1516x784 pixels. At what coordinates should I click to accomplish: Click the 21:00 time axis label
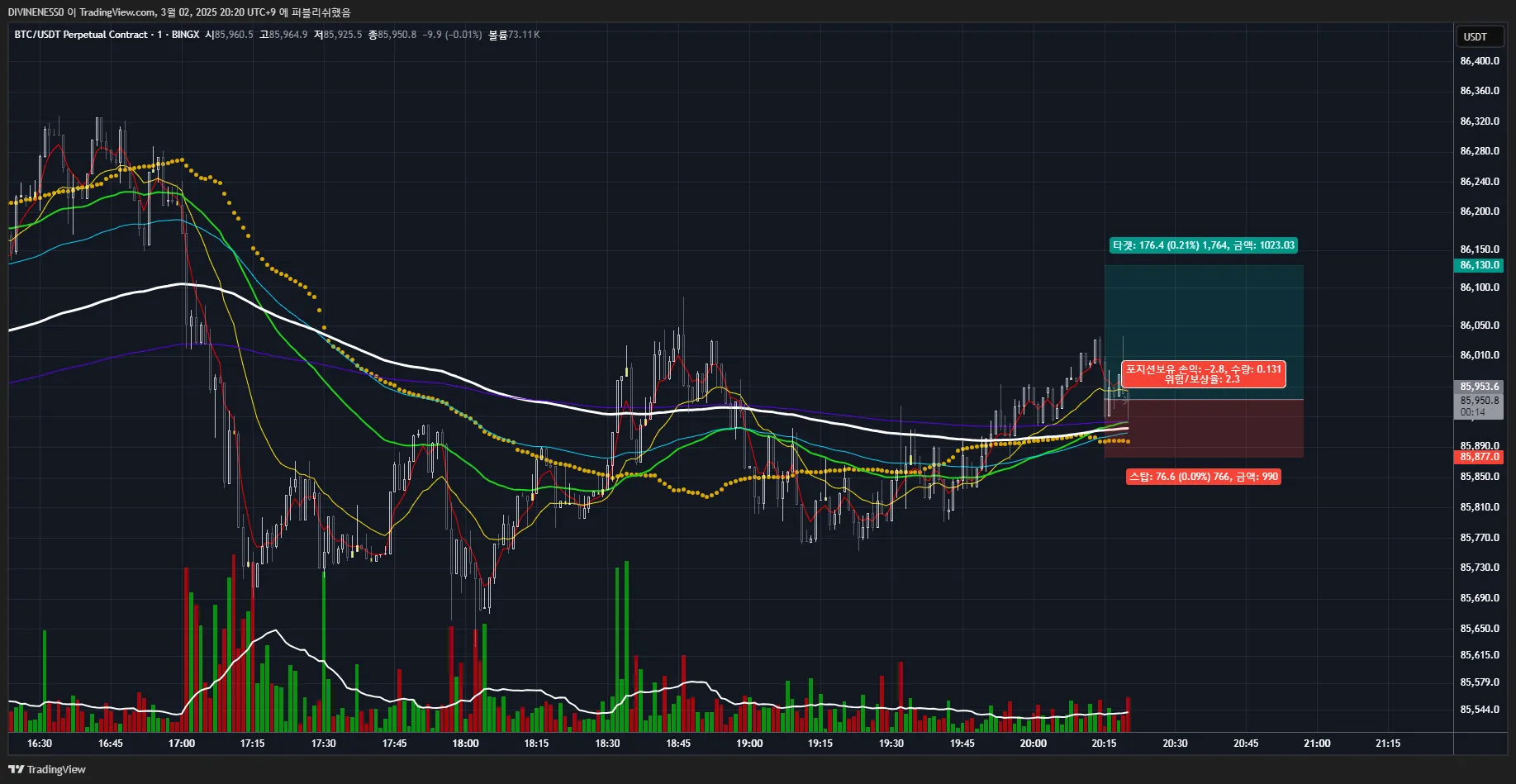coord(1318,744)
